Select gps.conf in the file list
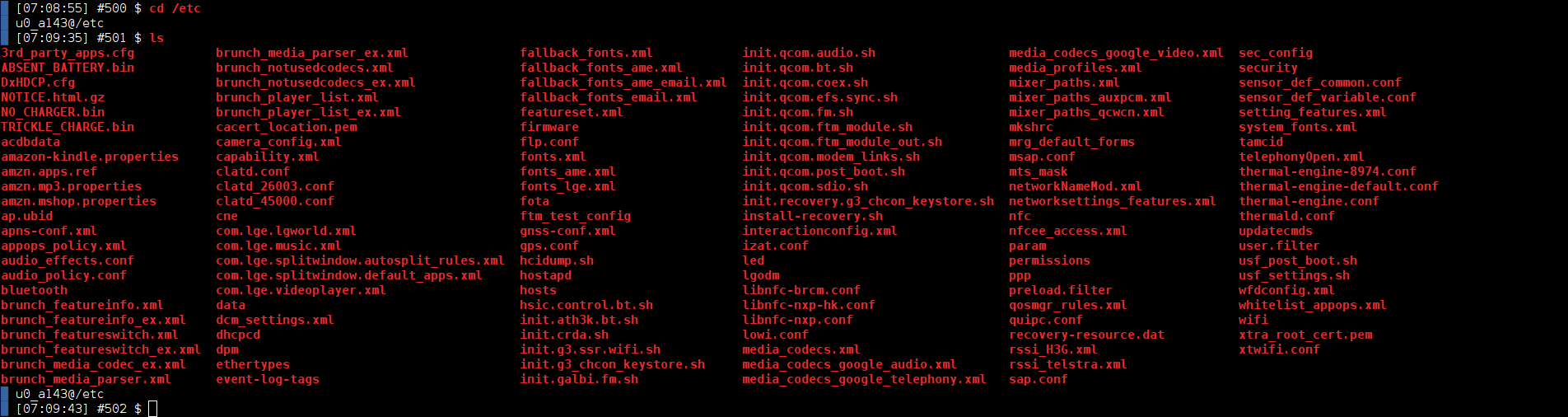Screen dimensions: 1568x417 [549, 246]
